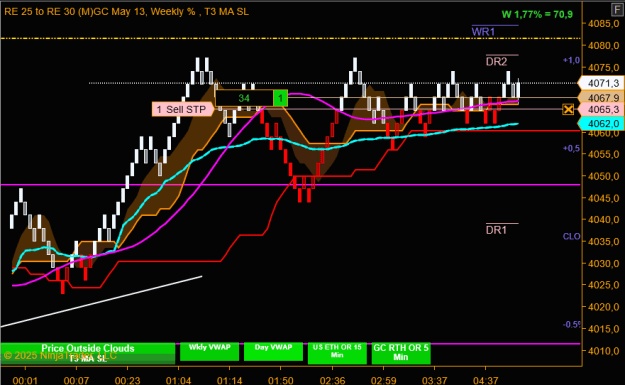Image resolution: width=625 pixels, height=385 pixels.
Task: Click the 4071,3 current price marker
Action: tap(600, 83)
